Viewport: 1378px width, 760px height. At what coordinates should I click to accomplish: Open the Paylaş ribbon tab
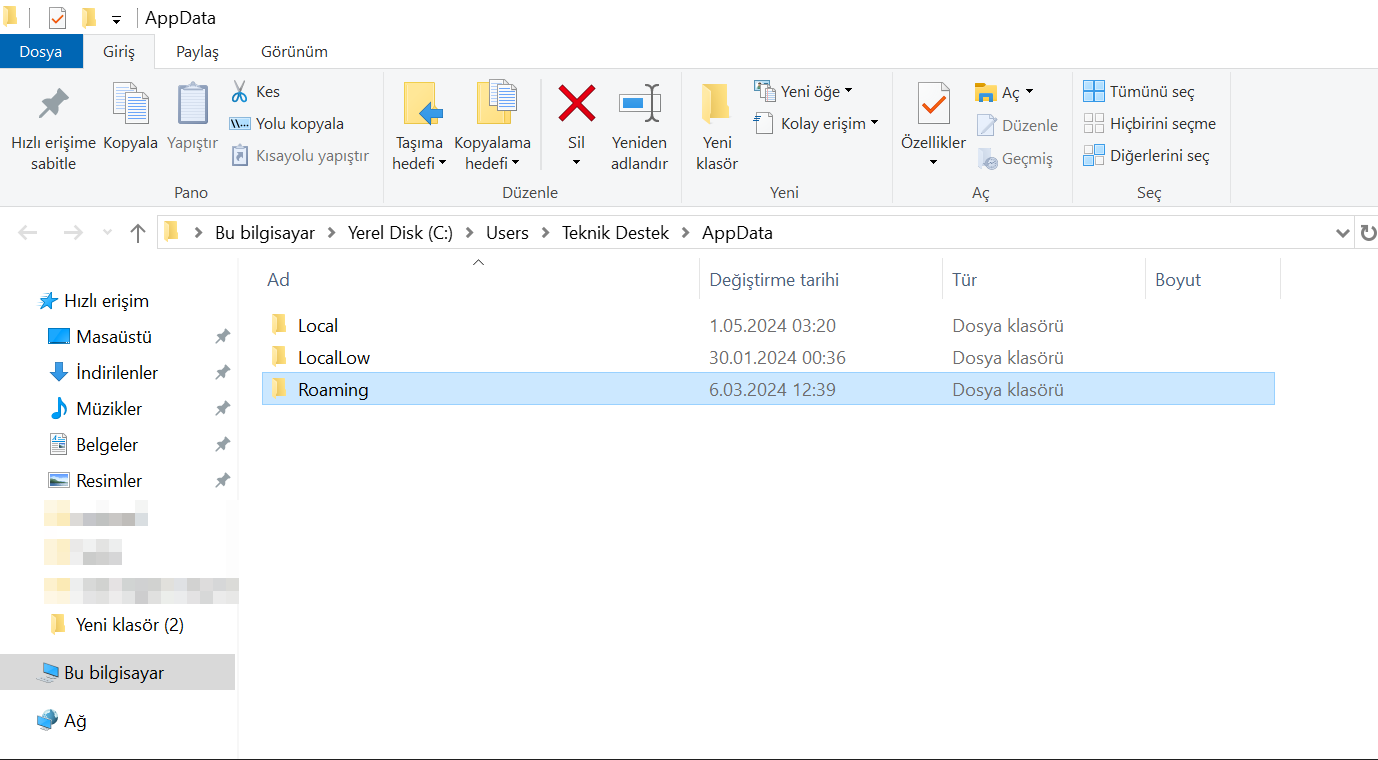[196, 50]
